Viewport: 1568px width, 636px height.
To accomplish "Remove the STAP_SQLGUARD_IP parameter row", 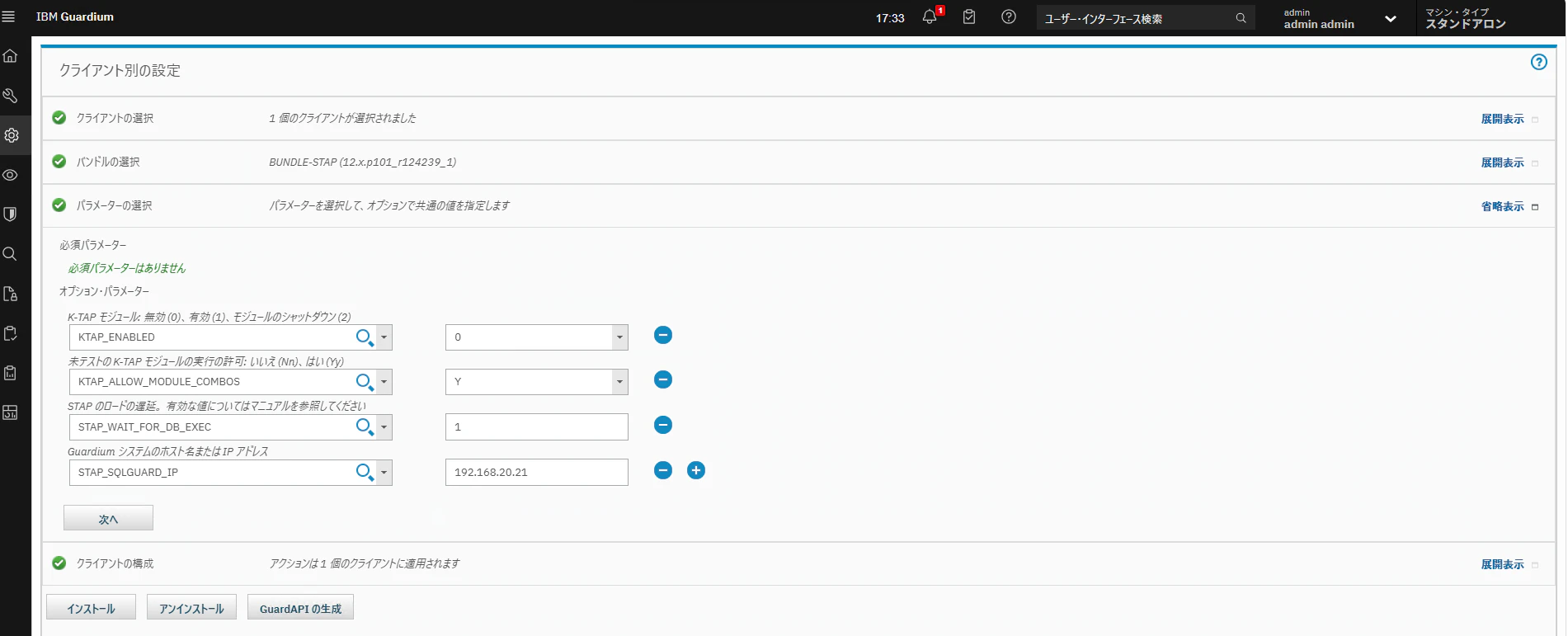I will tap(663, 470).
